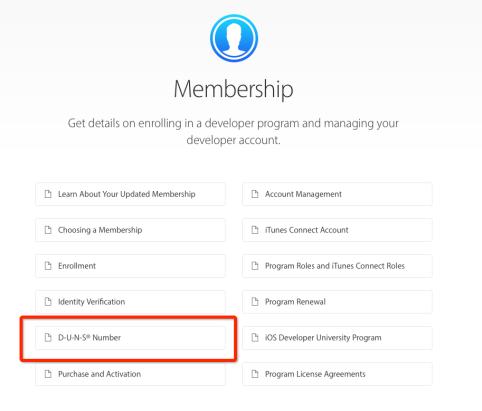
Task: Click the document icon beside Account Management
Action: pyautogui.click(x=255, y=194)
